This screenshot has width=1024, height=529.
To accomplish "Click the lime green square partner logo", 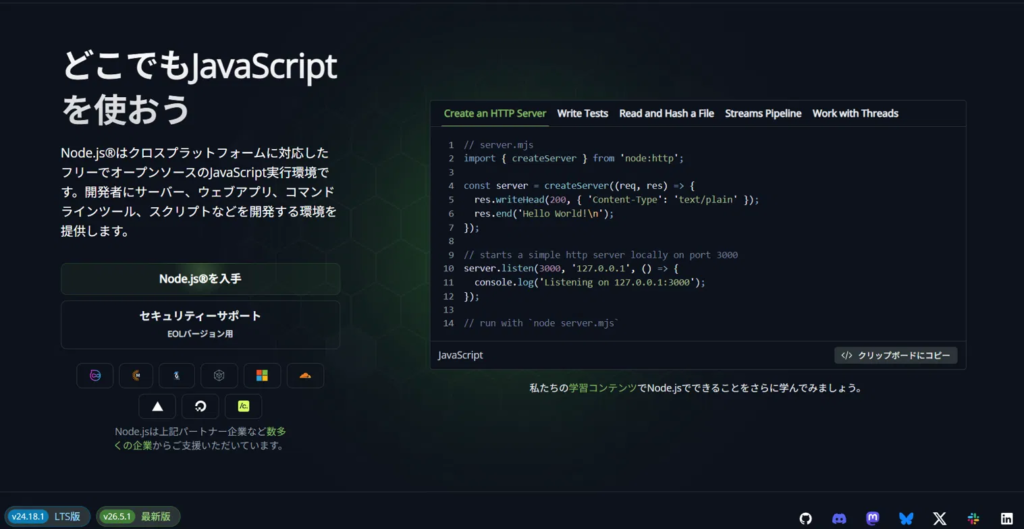I will point(244,406).
